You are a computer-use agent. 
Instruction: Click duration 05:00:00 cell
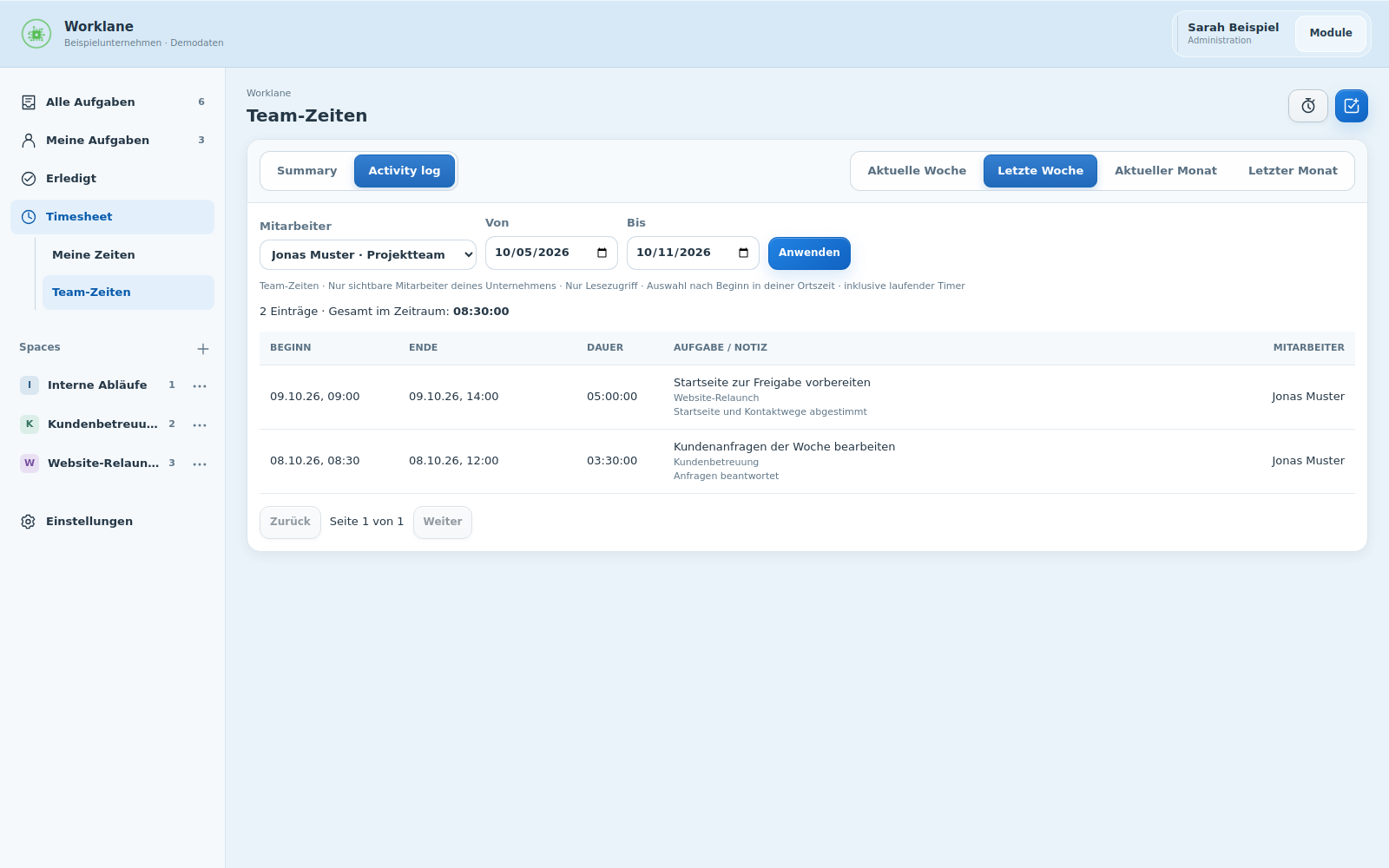(612, 397)
